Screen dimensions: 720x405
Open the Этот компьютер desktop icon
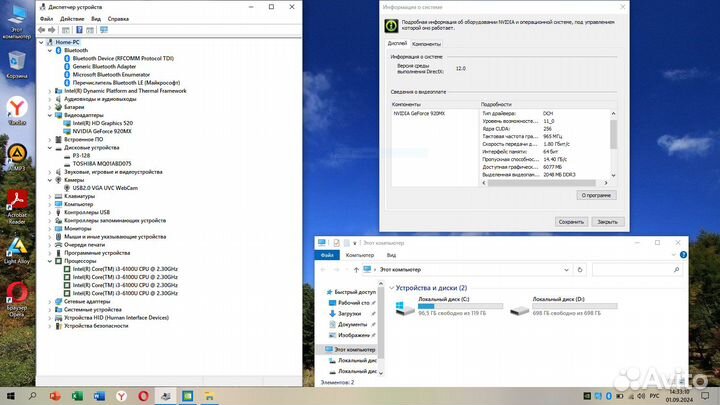pyautogui.click(x=17, y=22)
